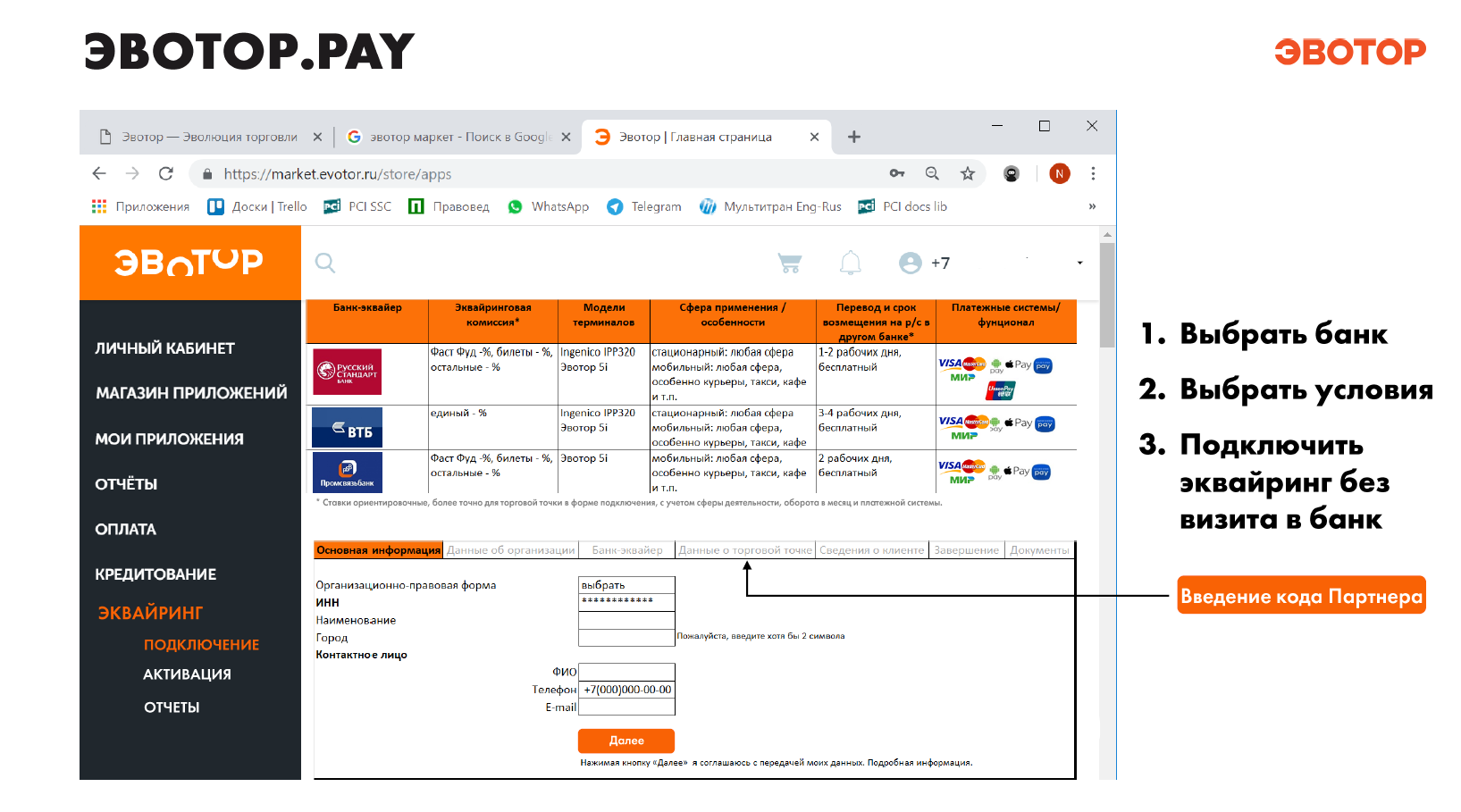This screenshot has height=812, width=1461.
Task: Show more bookmarks chevron
Action: (1092, 206)
